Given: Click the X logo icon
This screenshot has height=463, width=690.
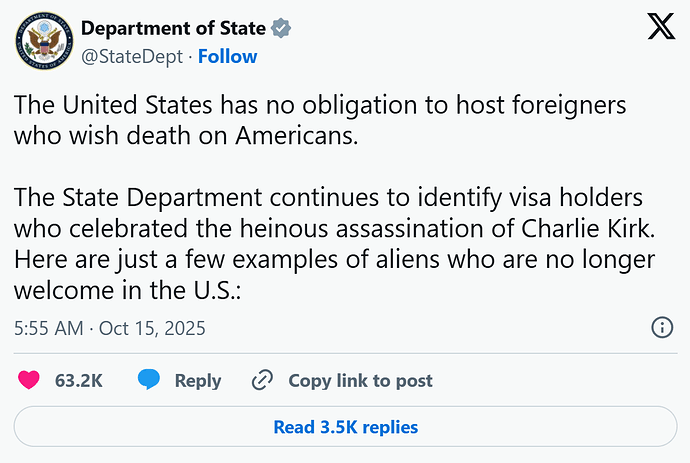Looking at the screenshot, I should coord(661,28).
